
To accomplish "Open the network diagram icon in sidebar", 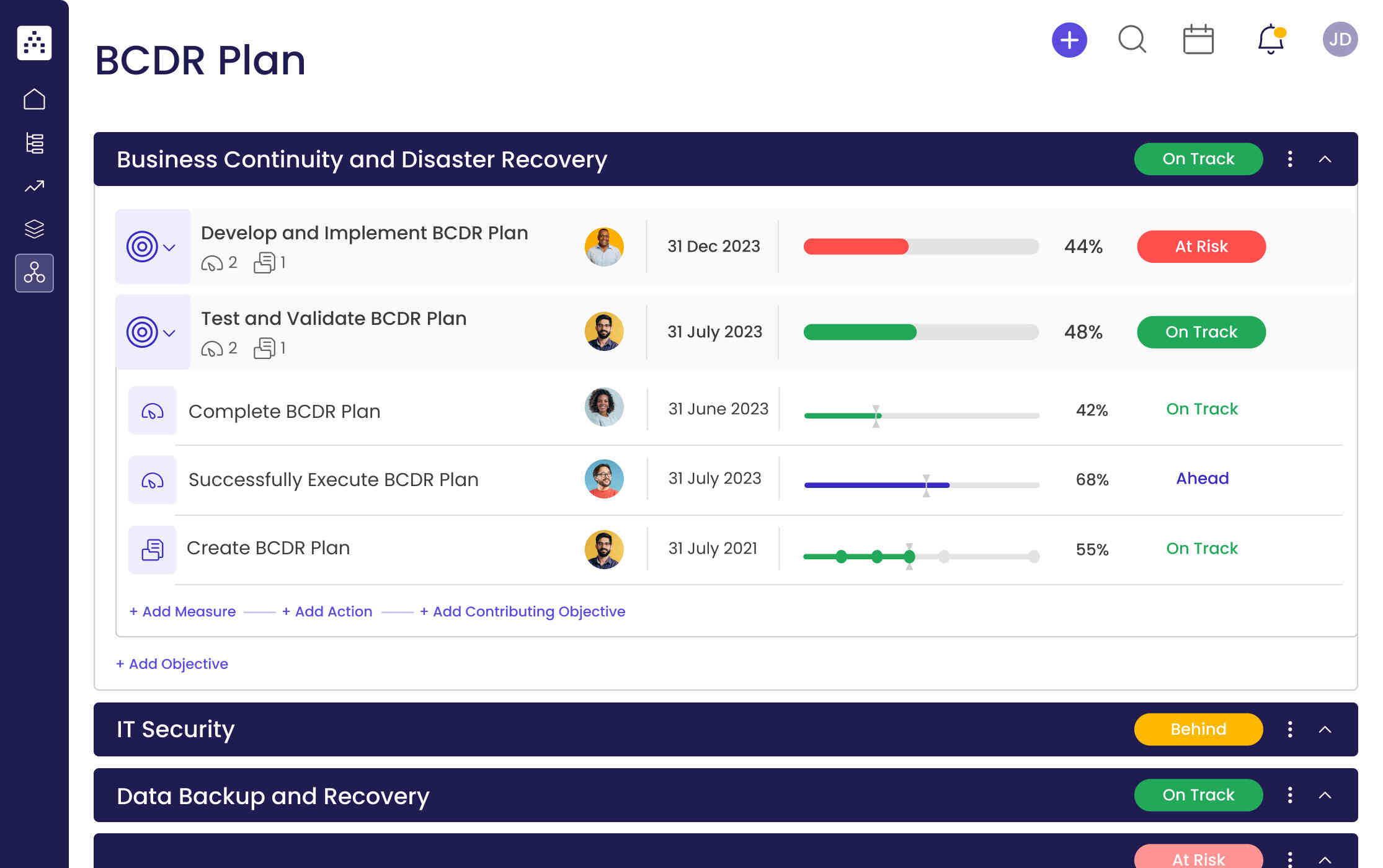I will pyautogui.click(x=34, y=273).
